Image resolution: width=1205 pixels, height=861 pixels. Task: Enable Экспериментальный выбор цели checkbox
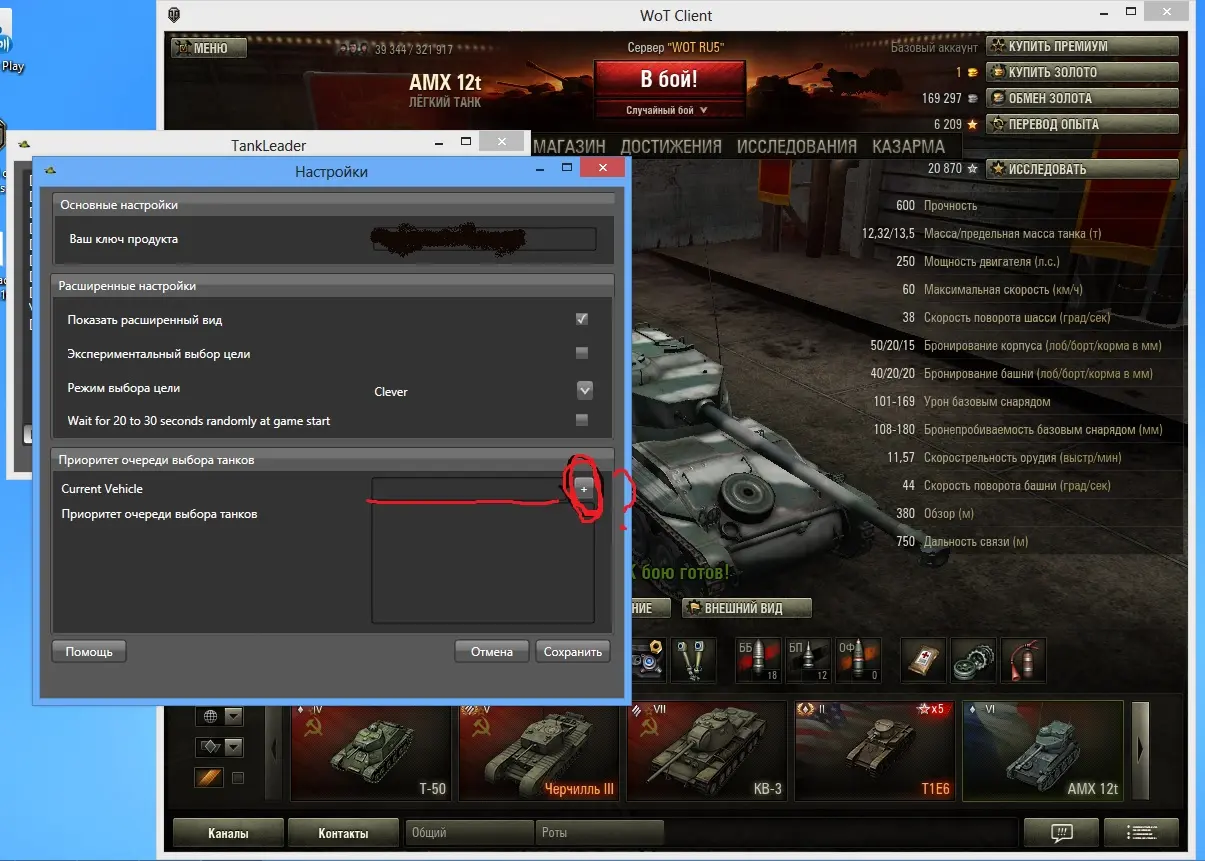click(582, 353)
